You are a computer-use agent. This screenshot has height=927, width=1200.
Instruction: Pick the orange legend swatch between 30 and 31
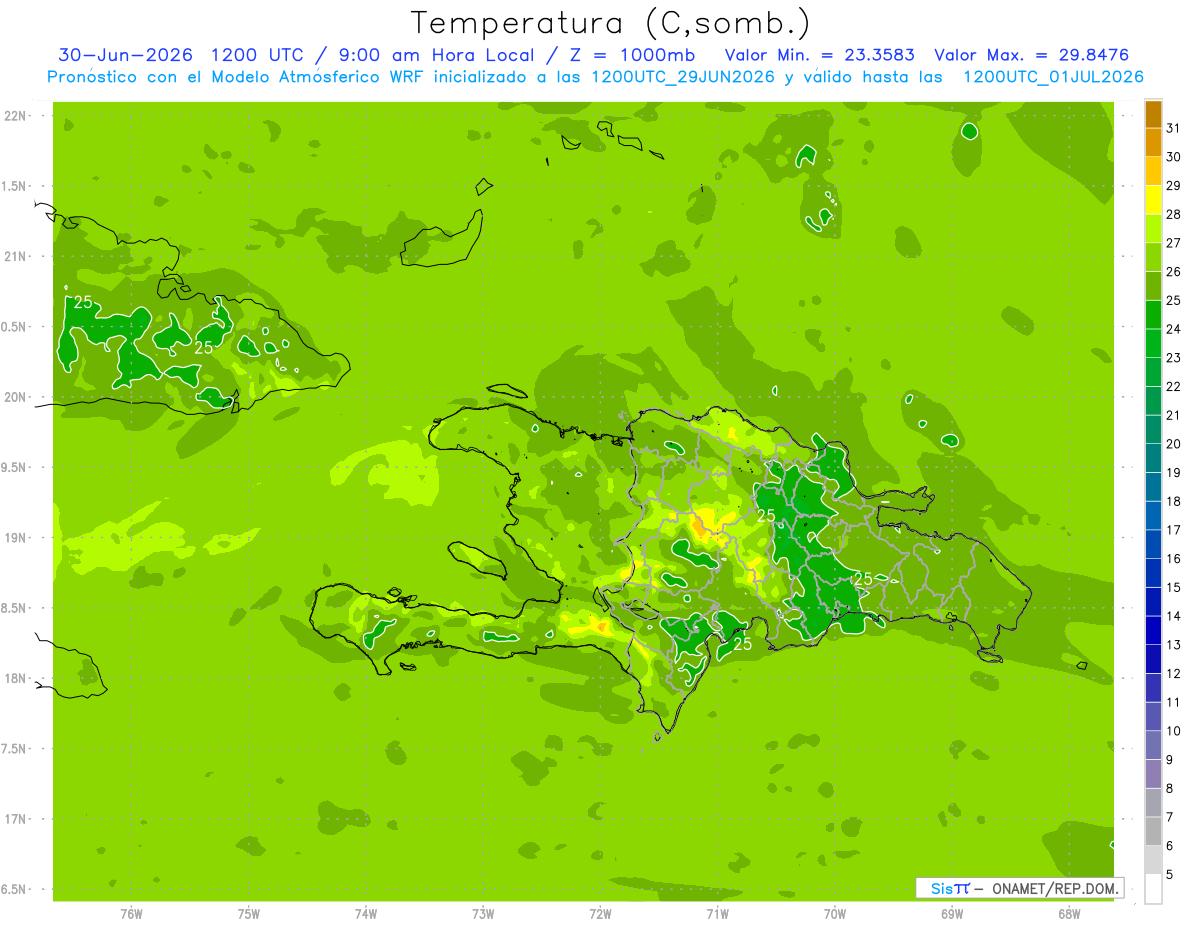[1153, 143]
